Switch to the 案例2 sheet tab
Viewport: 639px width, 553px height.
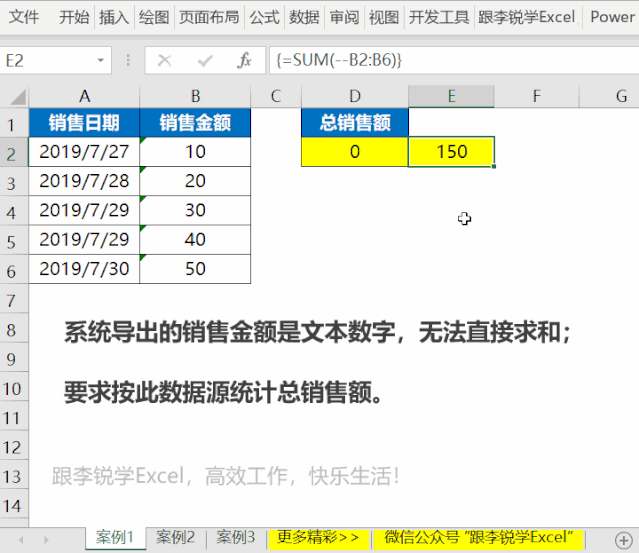point(175,538)
